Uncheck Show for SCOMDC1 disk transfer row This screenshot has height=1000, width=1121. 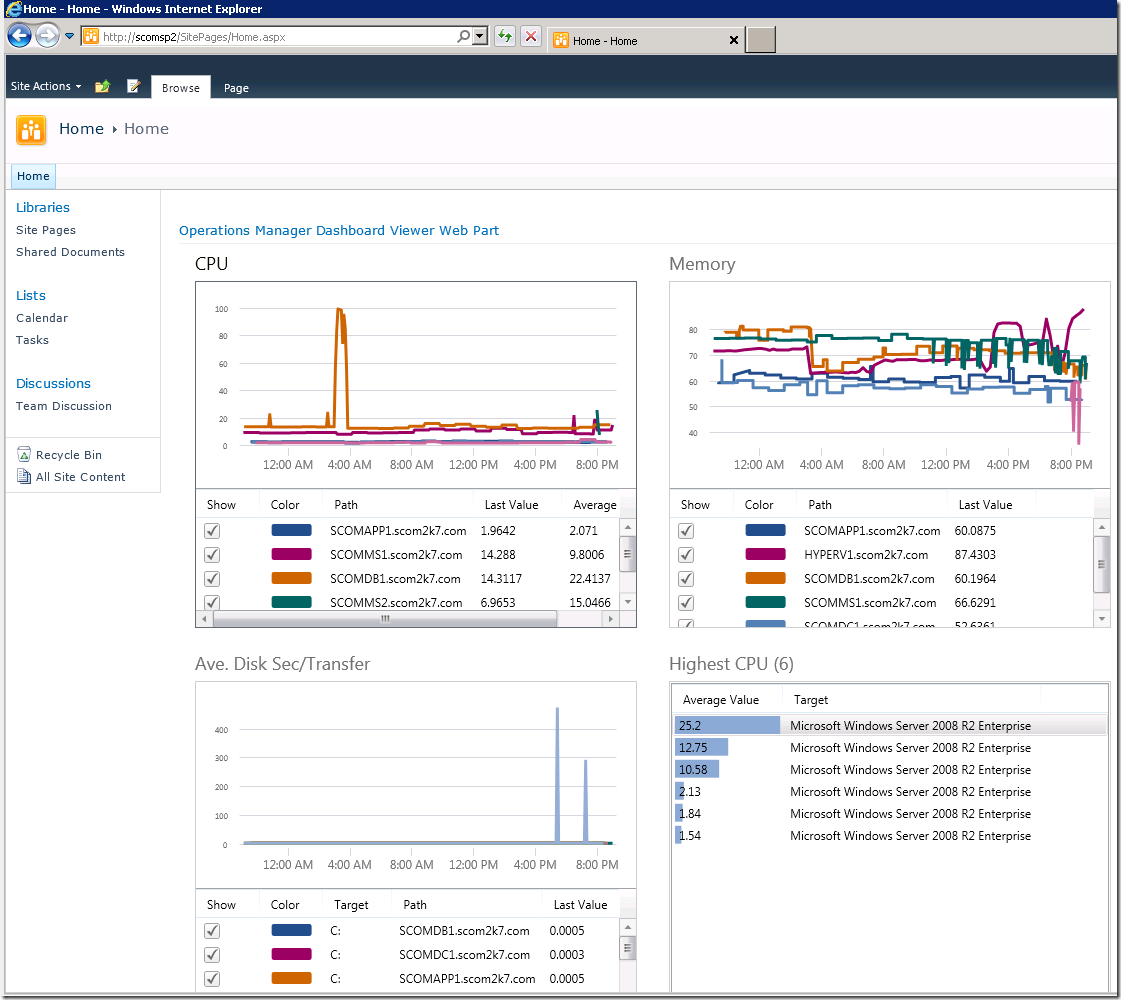212,954
